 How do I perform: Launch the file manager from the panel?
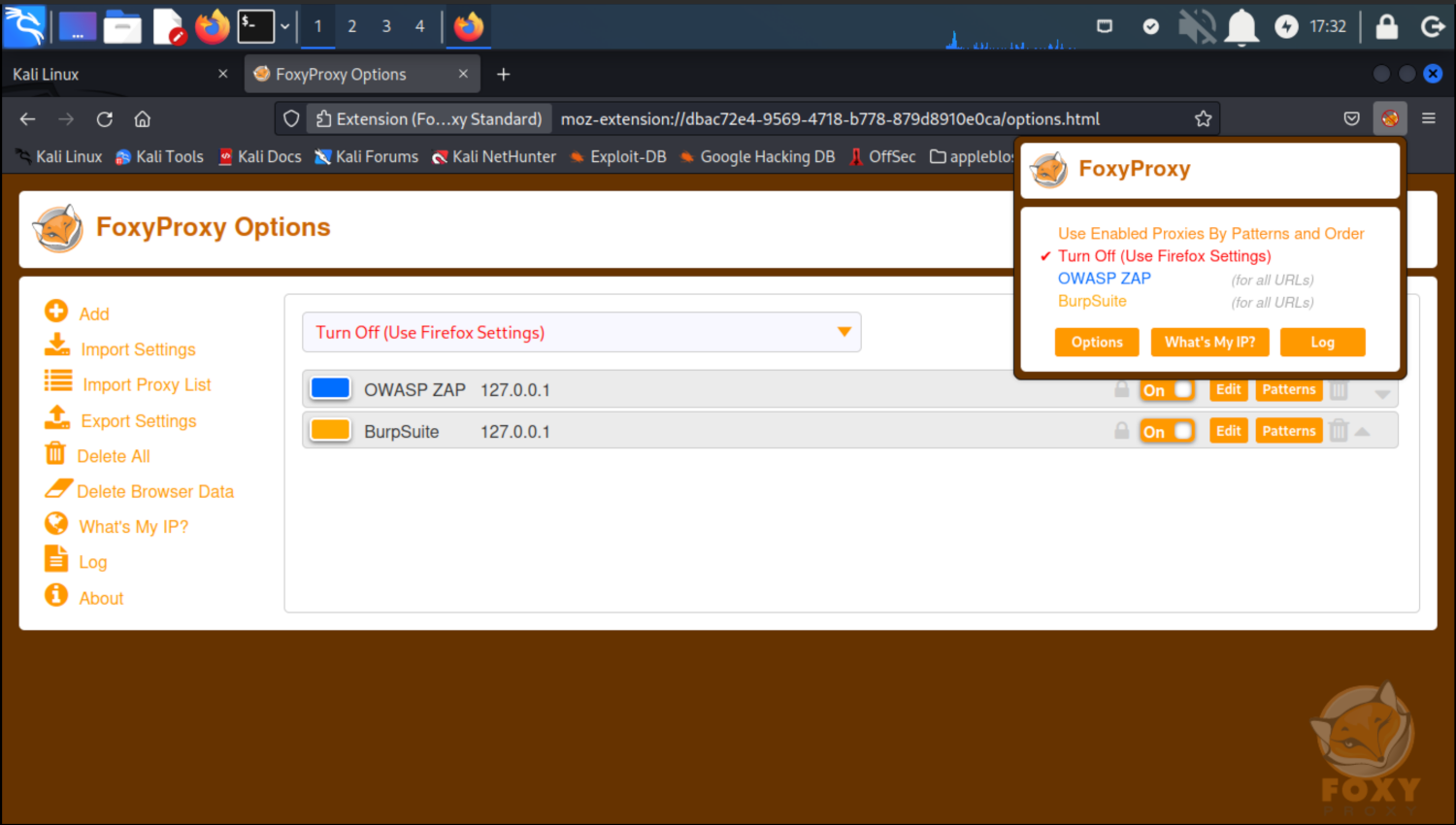[x=123, y=26]
